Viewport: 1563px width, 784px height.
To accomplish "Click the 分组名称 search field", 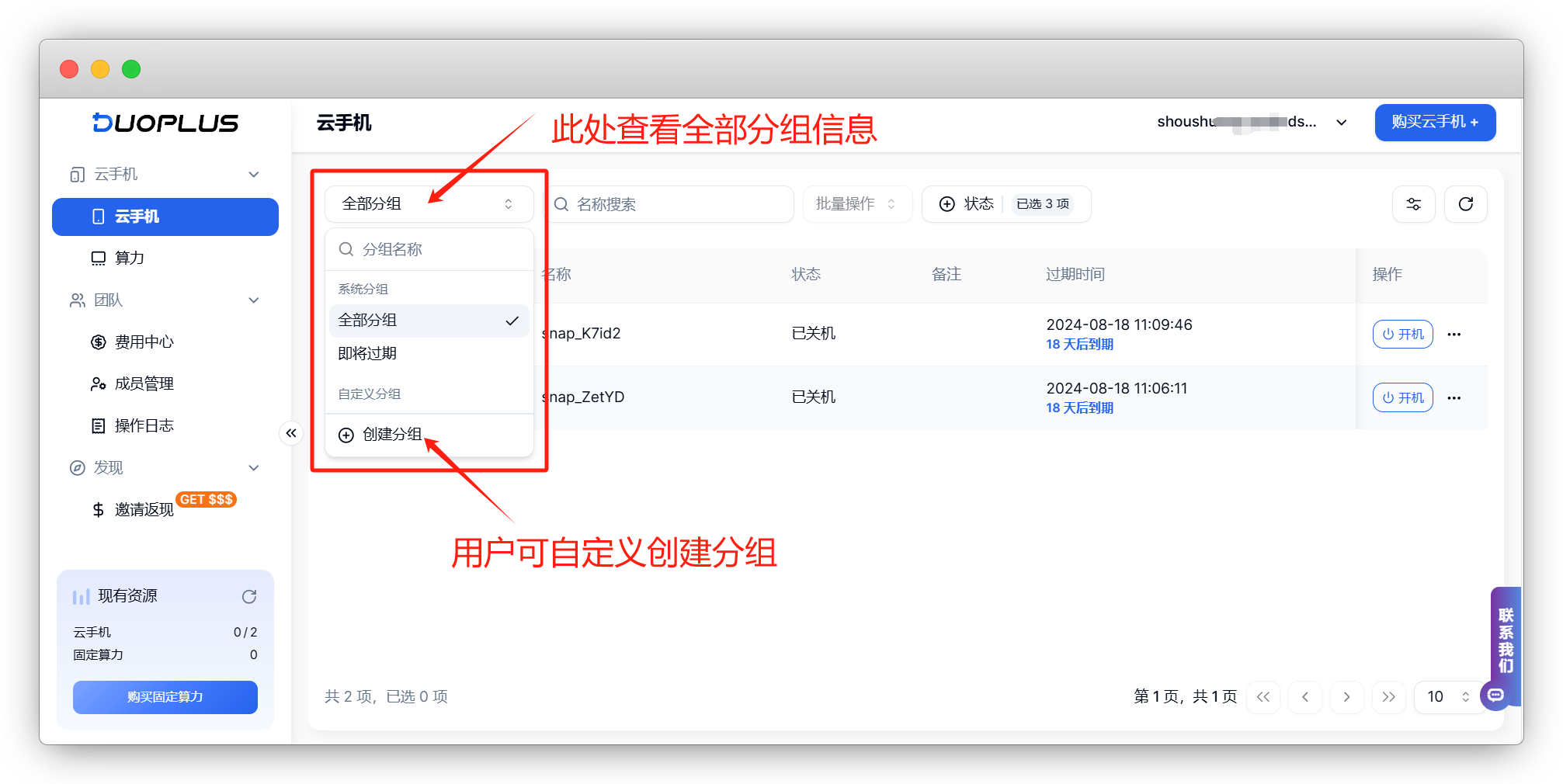I will pos(429,249).
